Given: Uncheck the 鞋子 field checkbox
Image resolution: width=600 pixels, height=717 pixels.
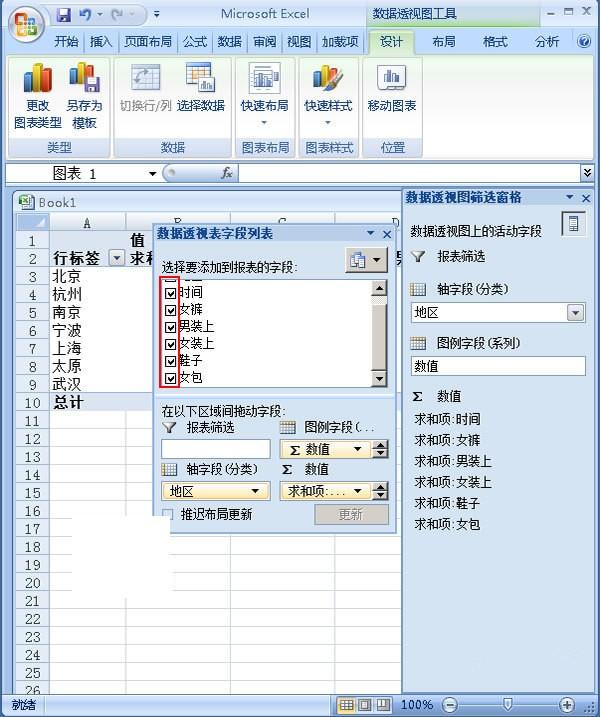Looking at the screenshot, I should pyautogui.click(x=171, y=361).
